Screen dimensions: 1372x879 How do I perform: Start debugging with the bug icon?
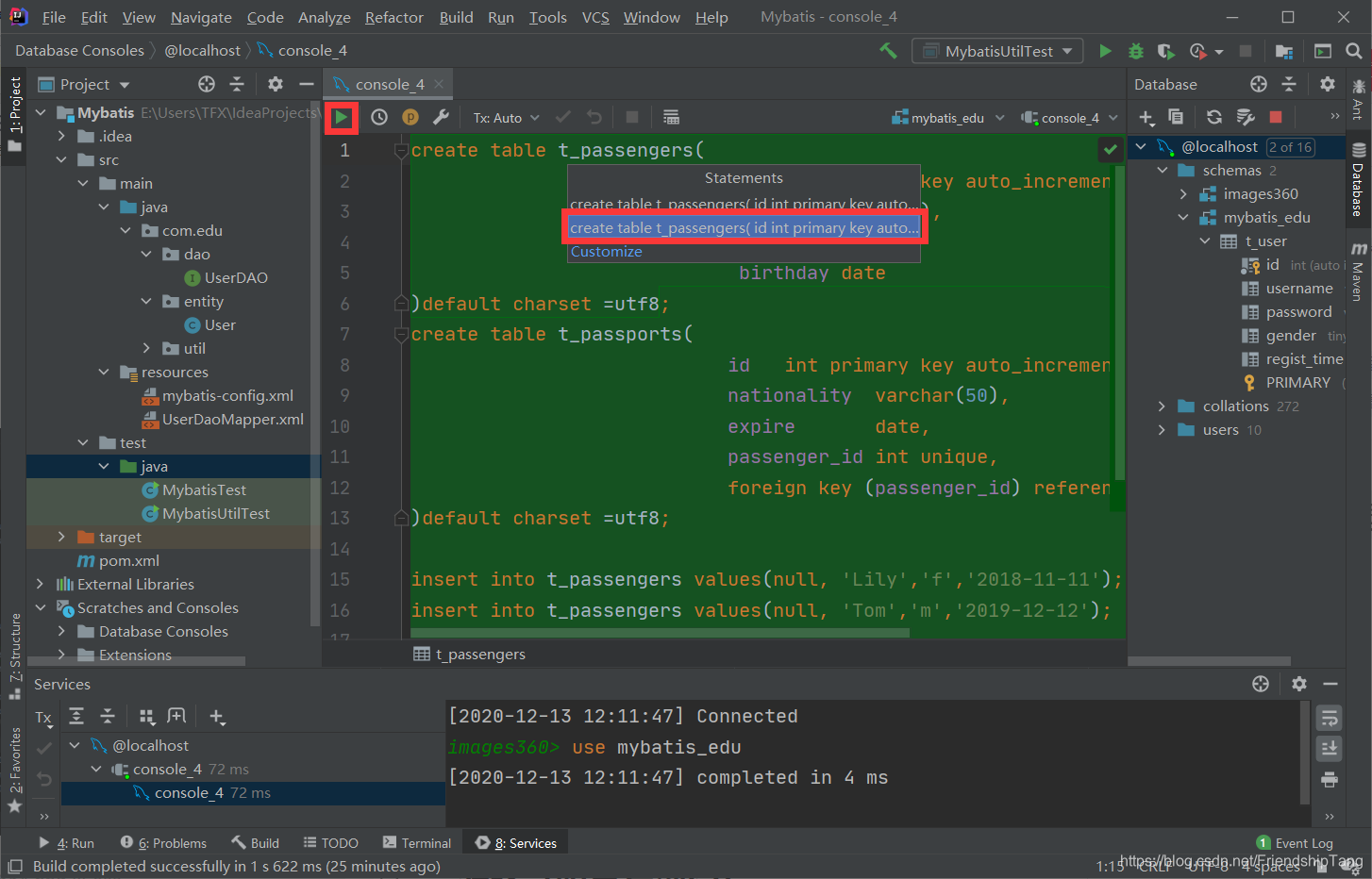1136,51
